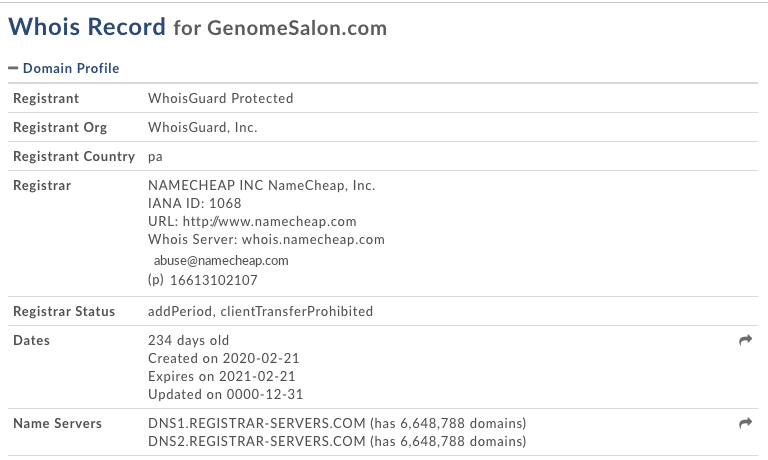Viewport: 768px width, 460px height.
Task: Click GenomeSalon.com in the heading
Action: tap(297, 28)
